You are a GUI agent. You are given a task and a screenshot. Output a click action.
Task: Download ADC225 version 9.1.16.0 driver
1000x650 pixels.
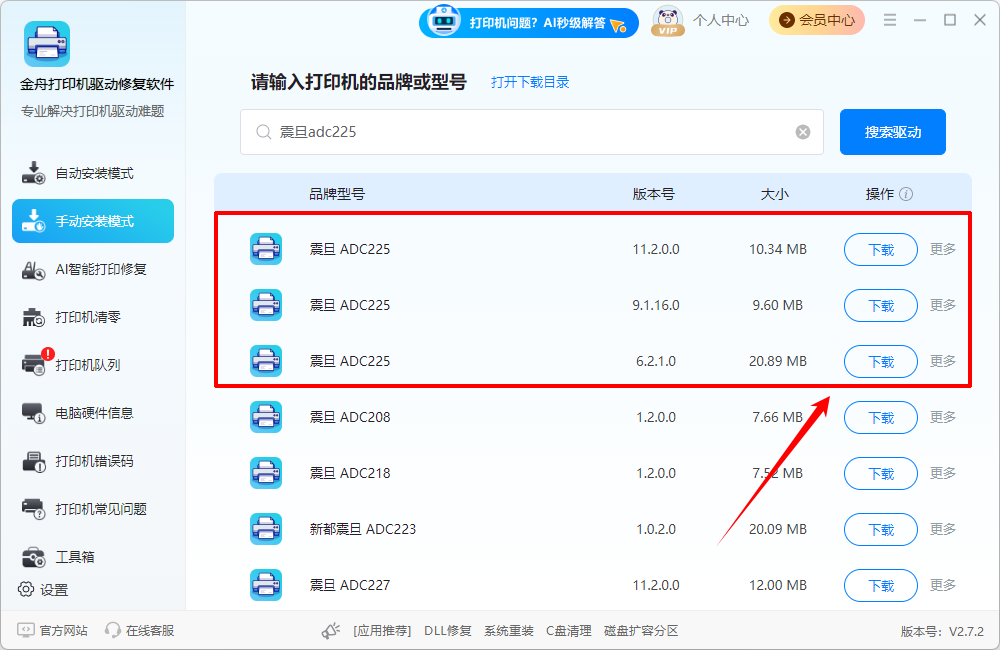point(881,306)
